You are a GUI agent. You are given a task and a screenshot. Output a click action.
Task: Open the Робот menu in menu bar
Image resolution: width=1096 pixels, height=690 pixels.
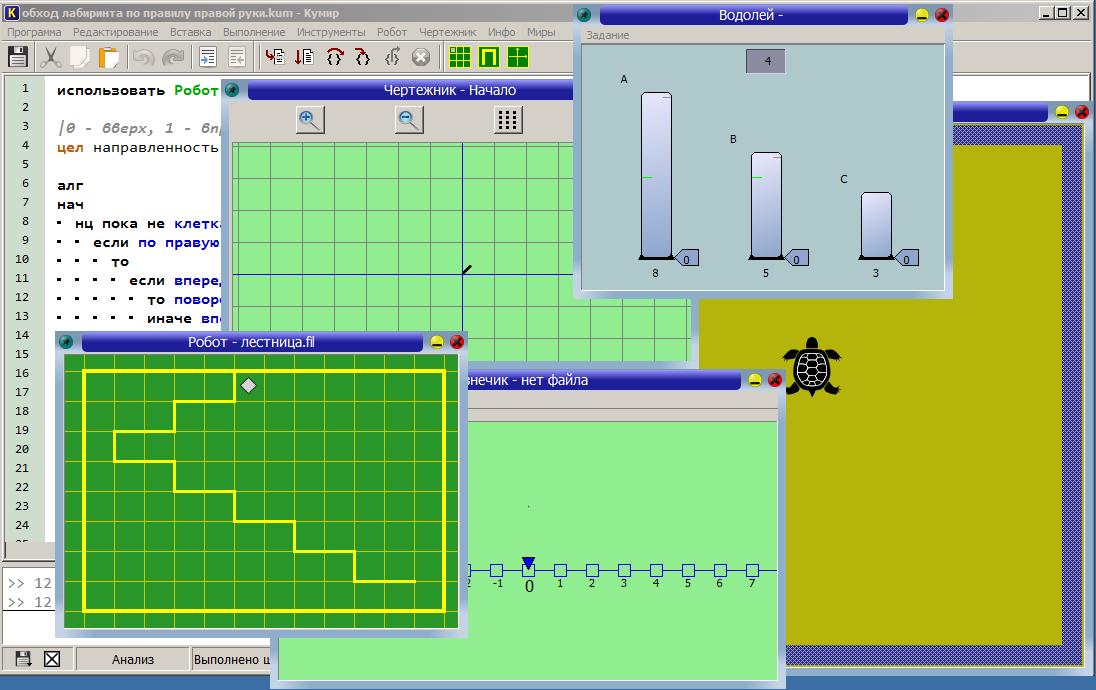pyautogui.click(x=391, y=32)
